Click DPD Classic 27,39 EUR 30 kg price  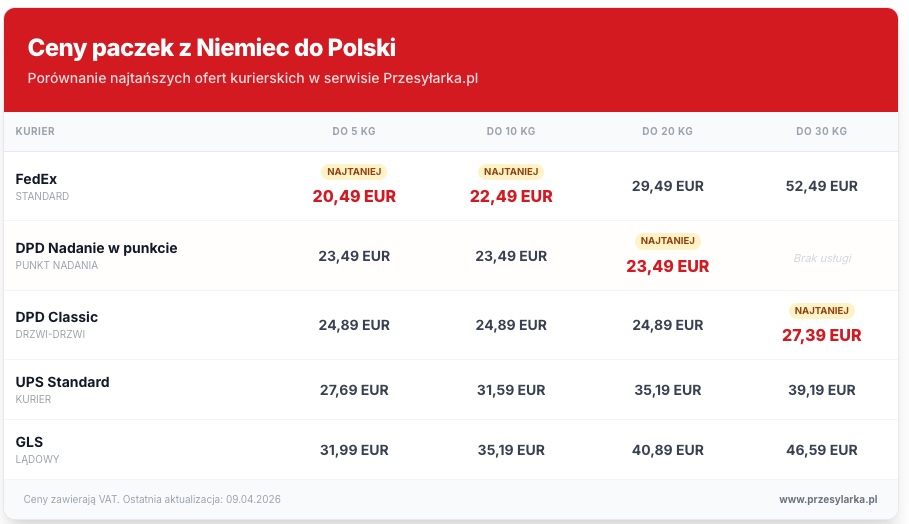tap(821, 335)
